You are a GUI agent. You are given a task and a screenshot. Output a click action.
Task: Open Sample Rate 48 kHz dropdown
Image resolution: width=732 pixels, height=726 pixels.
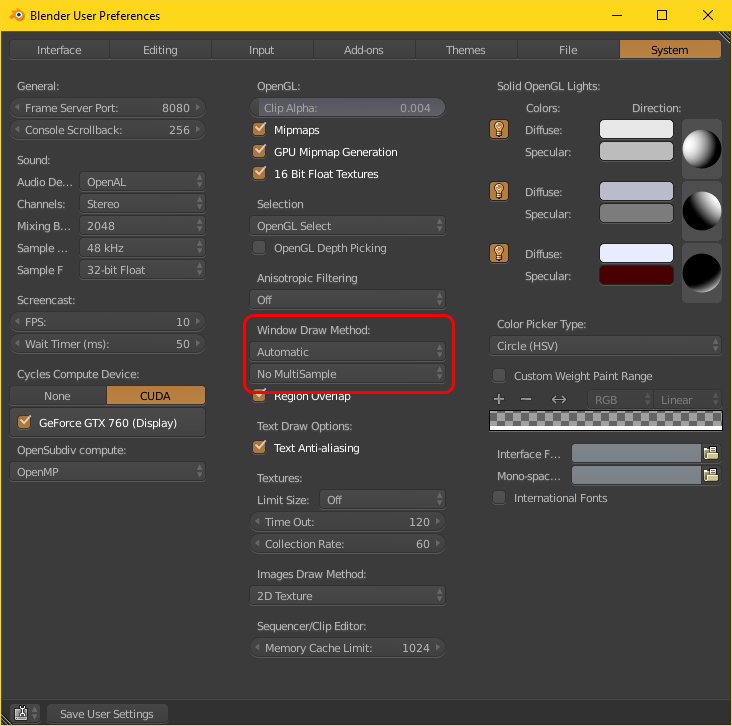[142, 247]
